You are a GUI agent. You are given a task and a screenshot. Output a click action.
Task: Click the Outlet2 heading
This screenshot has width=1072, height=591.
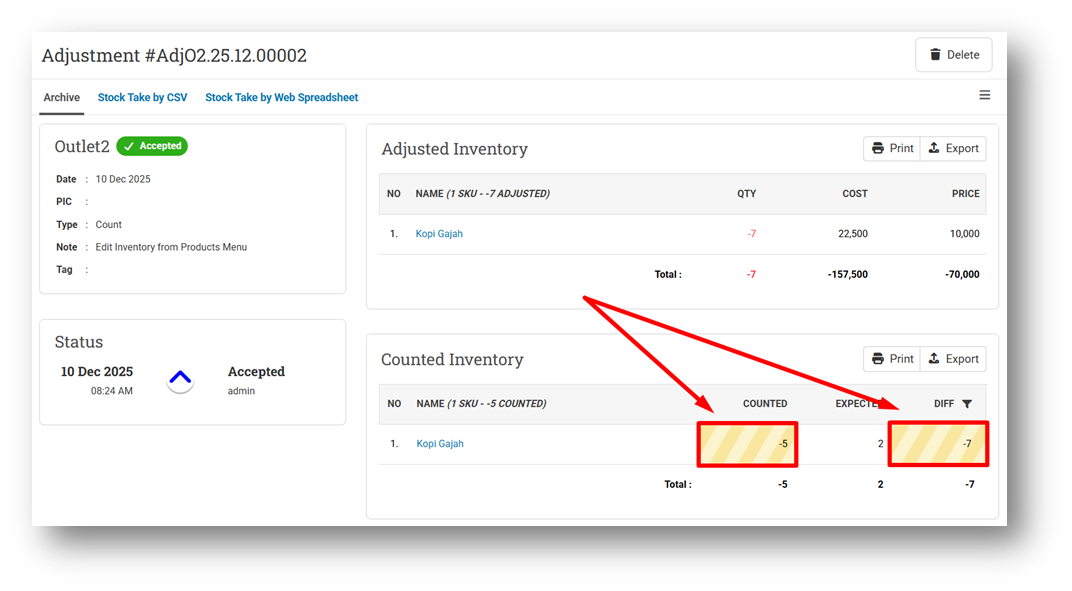pyautogui.click(x=82, y=146)
